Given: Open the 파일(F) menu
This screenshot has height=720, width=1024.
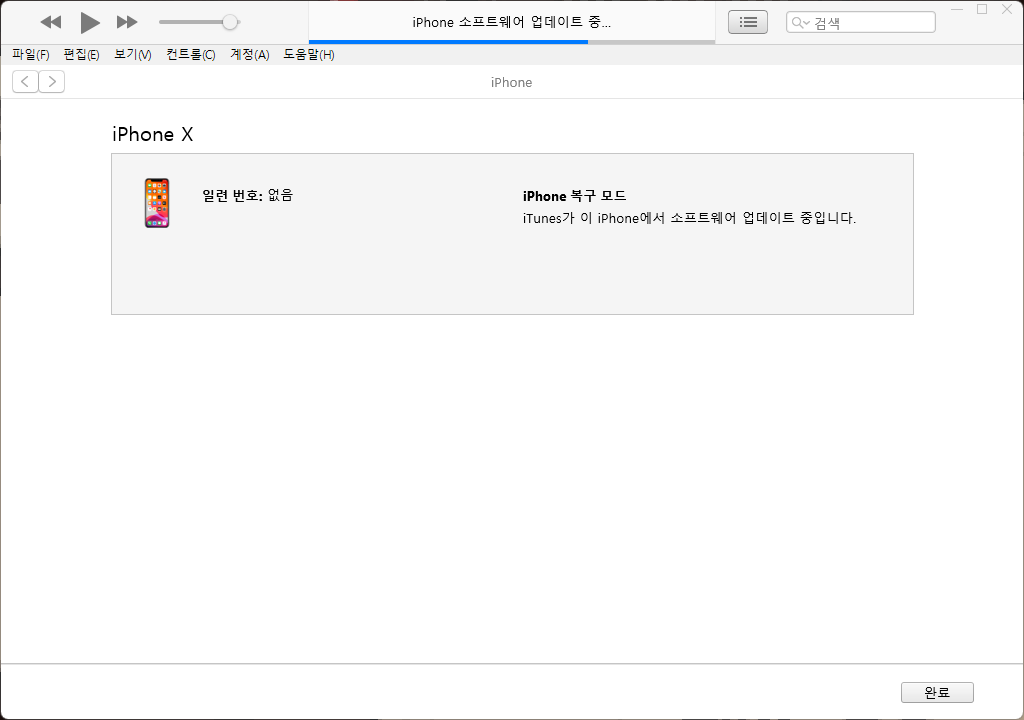Looking at the screenshot, I should pyautogui.click(x=31, y=55).
